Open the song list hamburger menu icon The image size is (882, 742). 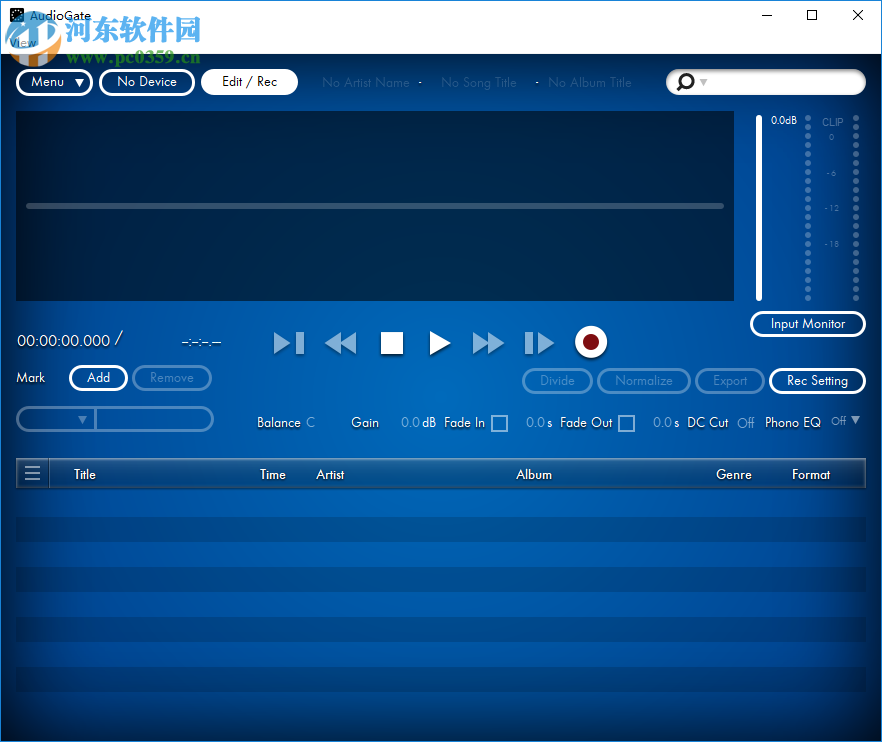pyautogui.click(x=32, y=472)
